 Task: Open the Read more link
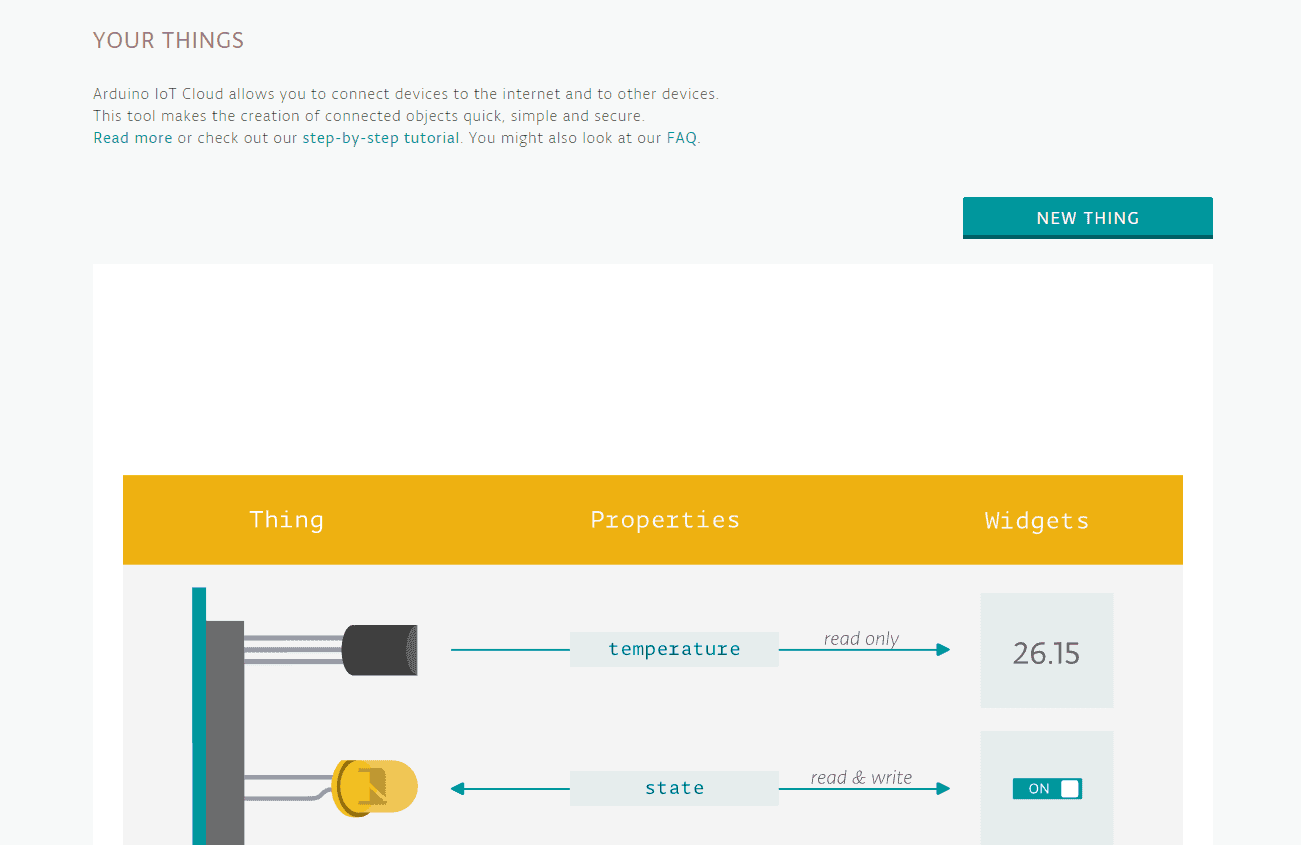coord(132,138)
